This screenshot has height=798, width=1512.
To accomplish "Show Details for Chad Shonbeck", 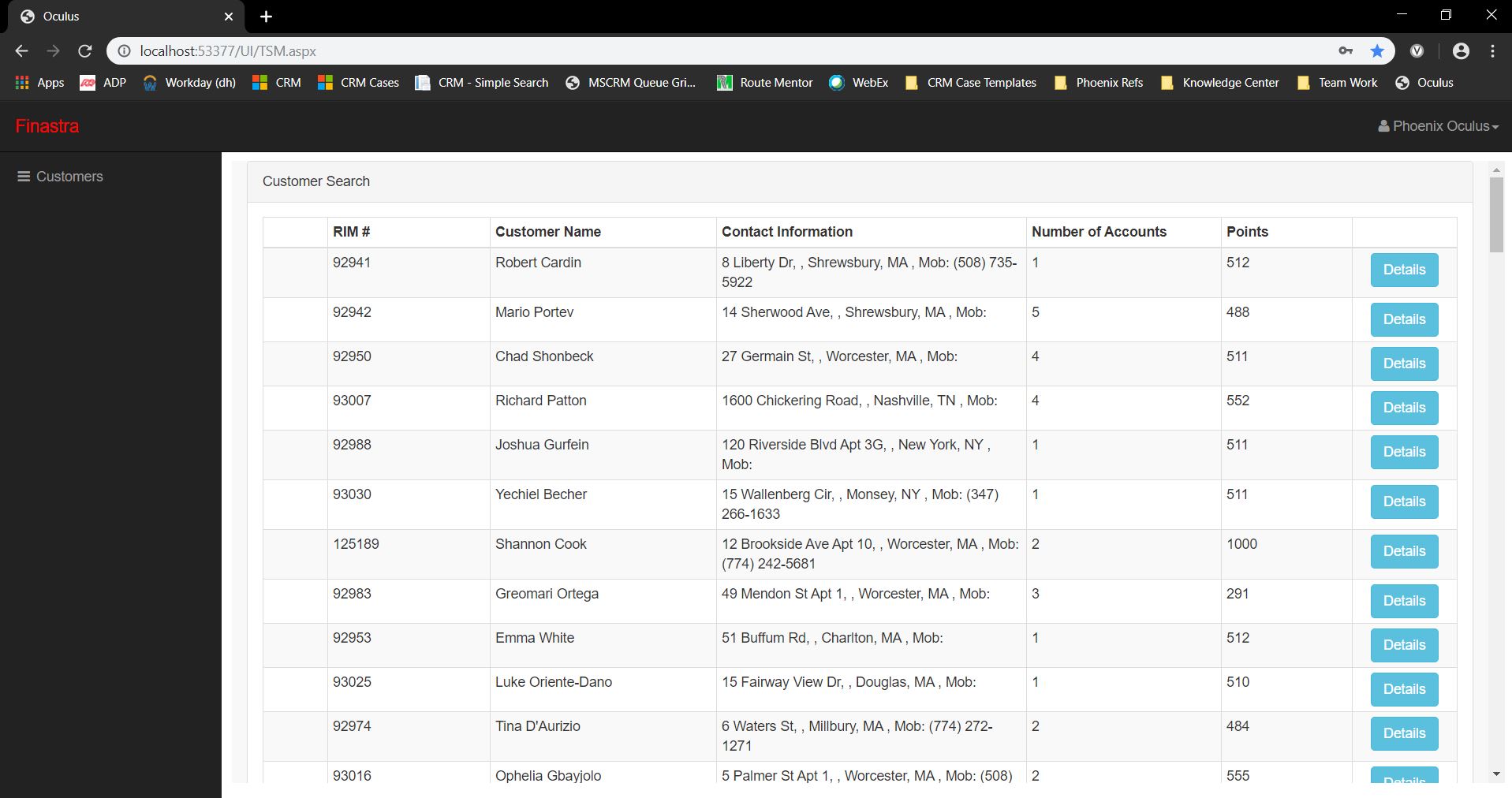I will click(x=1404, y=364).
